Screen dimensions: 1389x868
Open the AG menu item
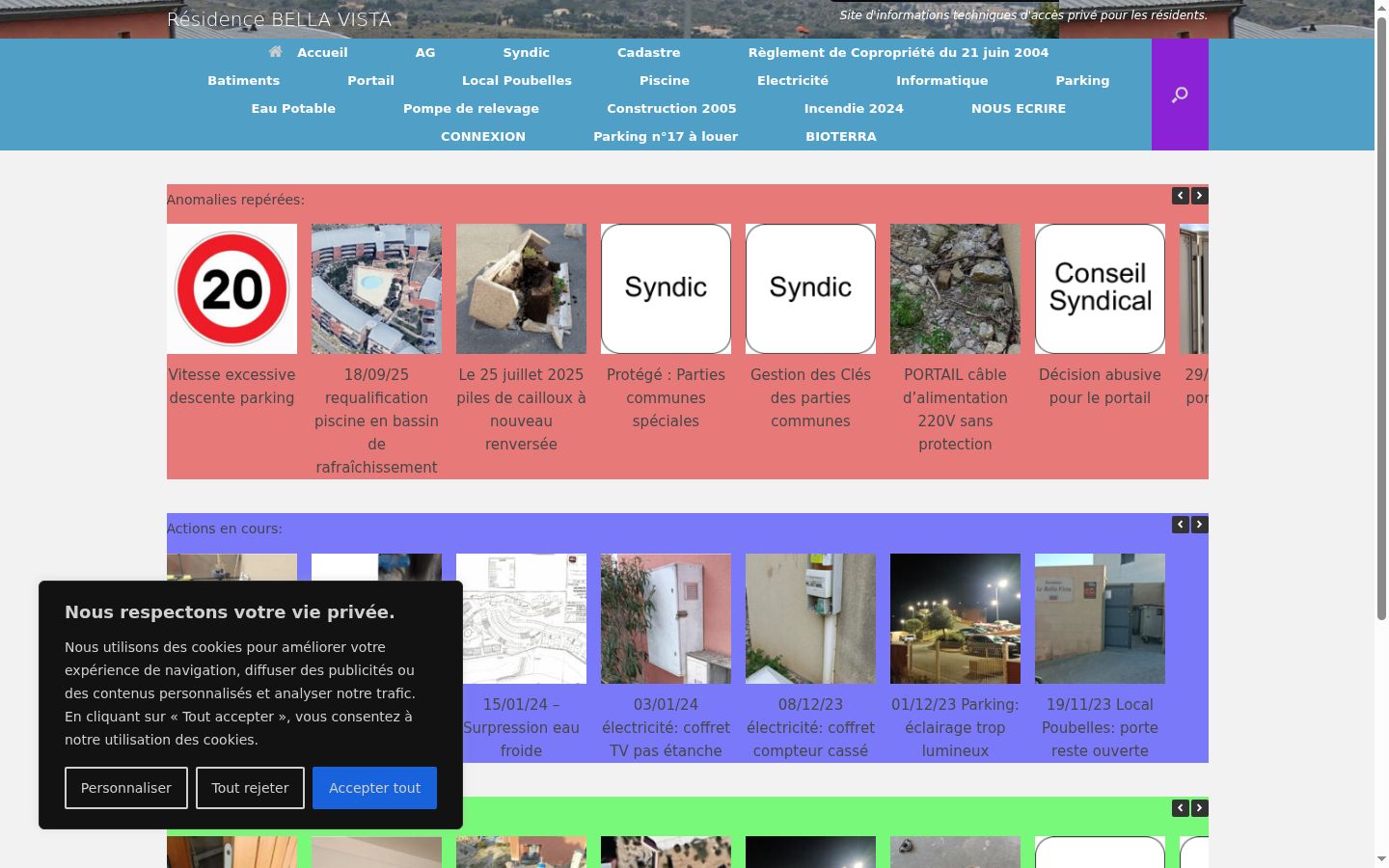click(x=425, y=53)
